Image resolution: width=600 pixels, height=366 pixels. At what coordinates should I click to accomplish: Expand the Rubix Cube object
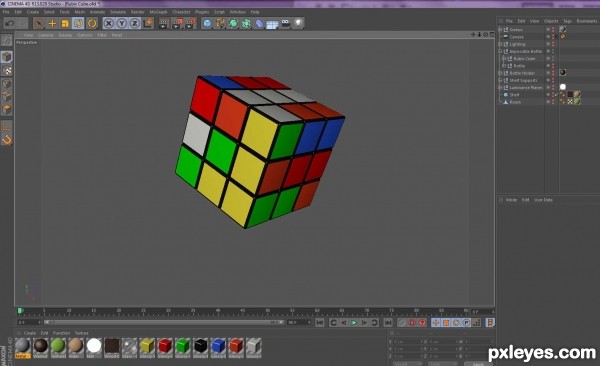(x=504, y=59)
